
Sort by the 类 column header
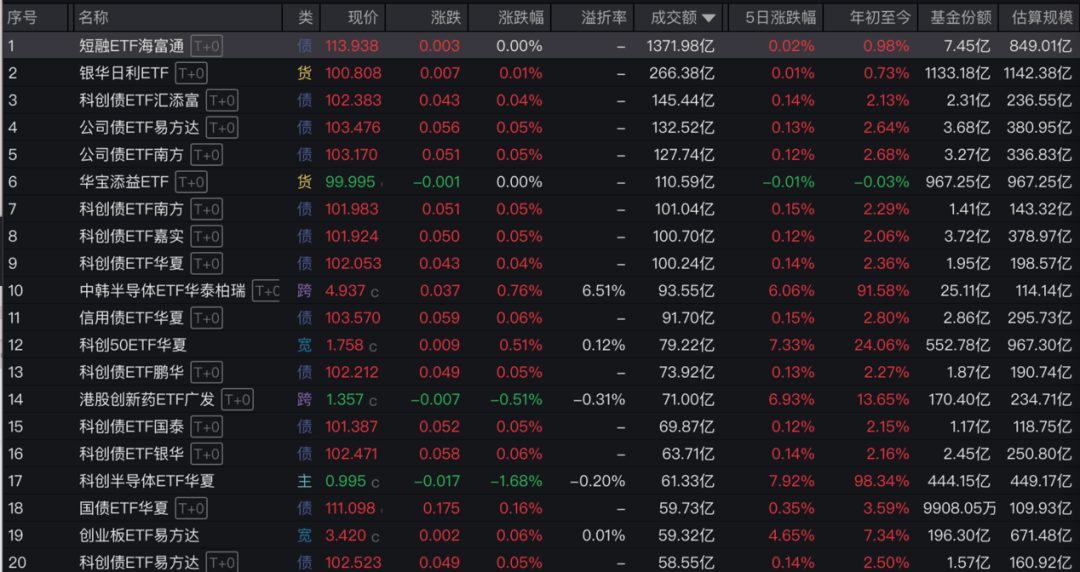[305, 18]
